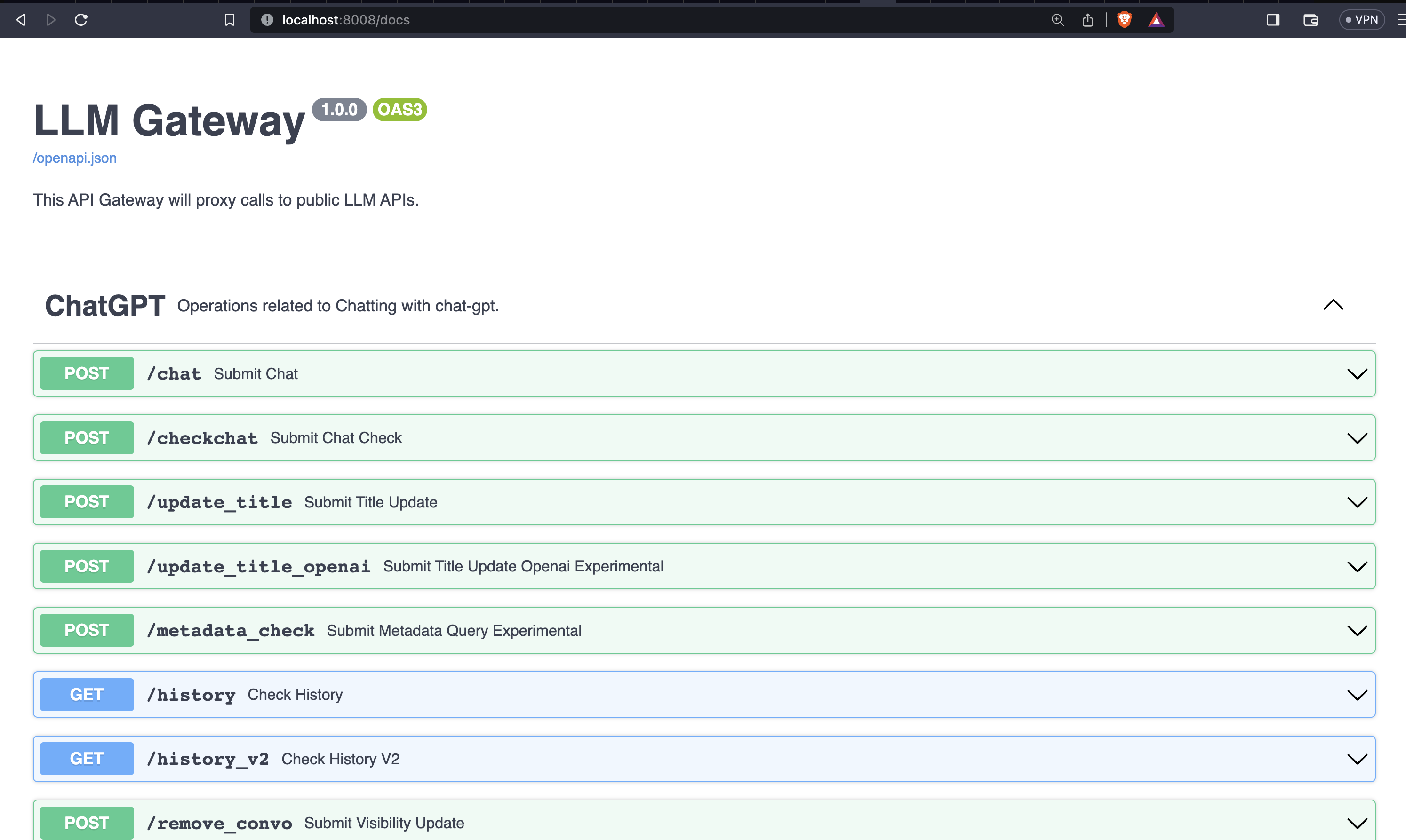Open the Brave Shields lion icon
1406x840 pixels.
coord(1124,20)
